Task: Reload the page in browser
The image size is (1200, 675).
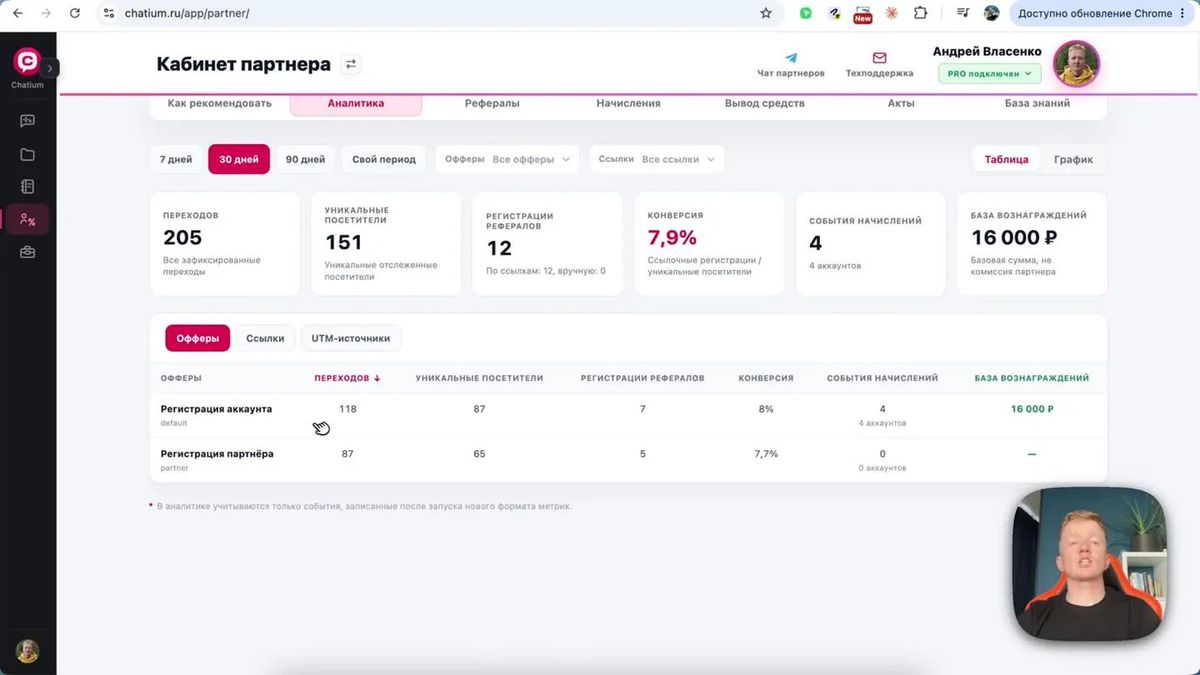Action: [x=75, y=13]
